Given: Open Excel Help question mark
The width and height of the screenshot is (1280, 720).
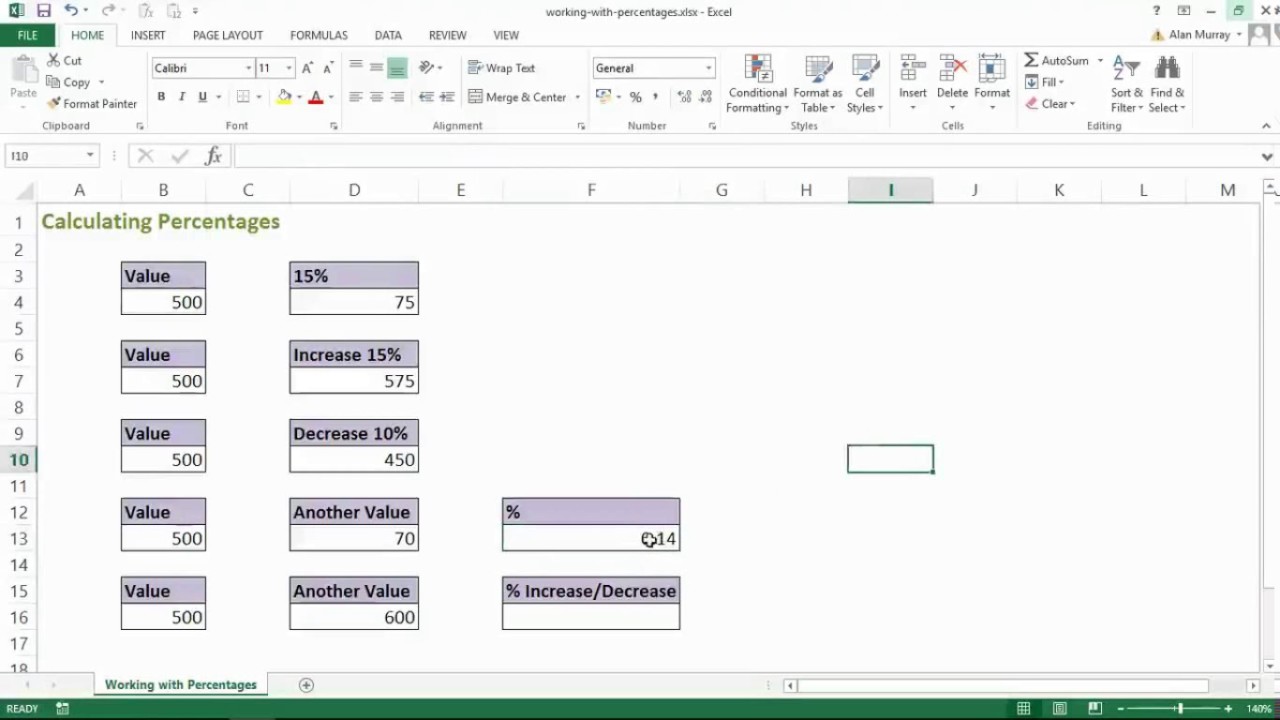Looking at the screenshot, I should point(1156,11).
